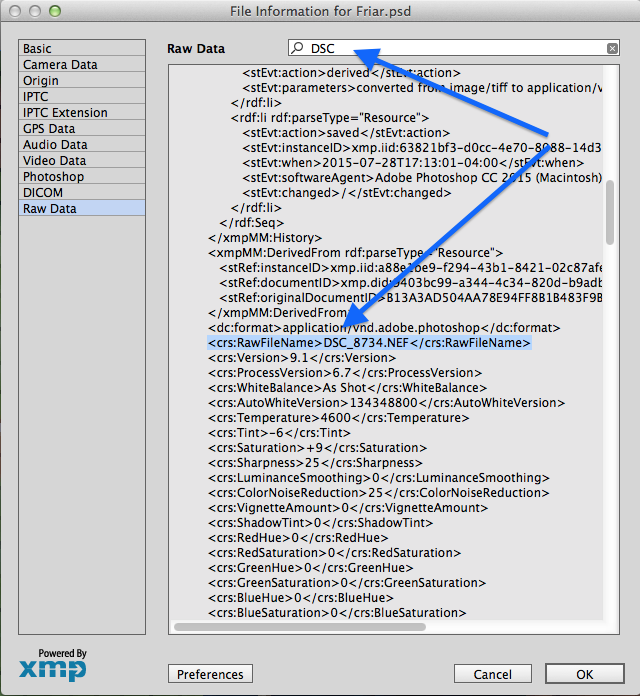Click the crs:GreenSaturation 0 line
Viewport: 640px width, 696px height.
(347, 583)
